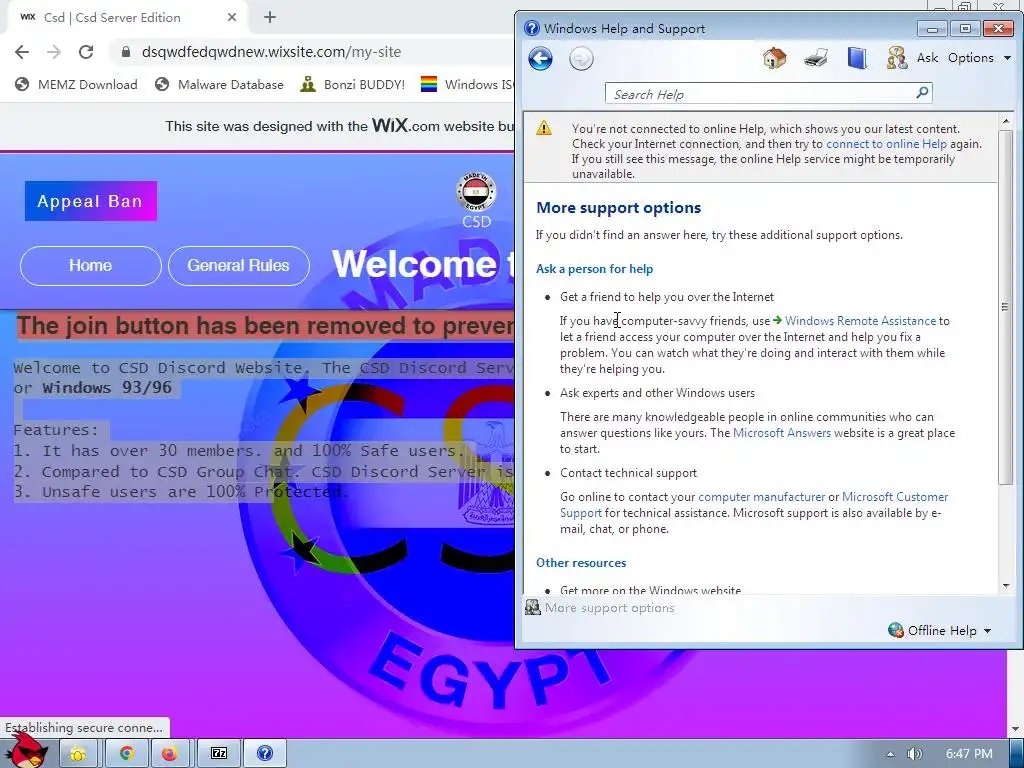Click the Welcome heading on Csd site
This screenshot has width=1024, height=768.
(423, 264)
